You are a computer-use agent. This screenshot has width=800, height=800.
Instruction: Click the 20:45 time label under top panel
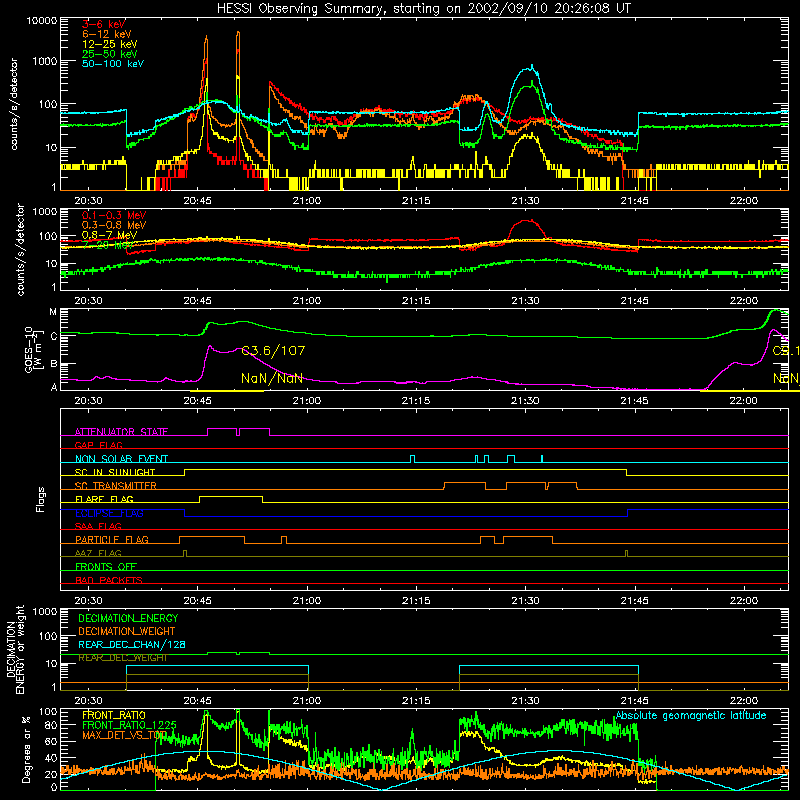(197, 201)
